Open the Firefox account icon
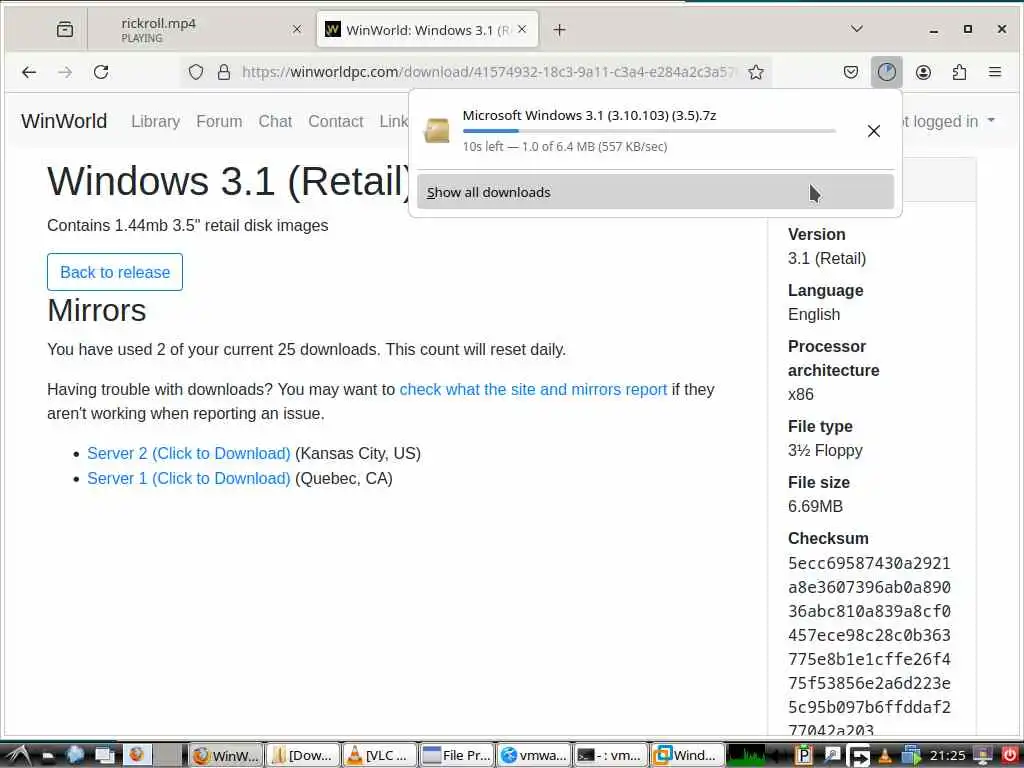This screenshot has width=1024, height=768. (923, 72)
